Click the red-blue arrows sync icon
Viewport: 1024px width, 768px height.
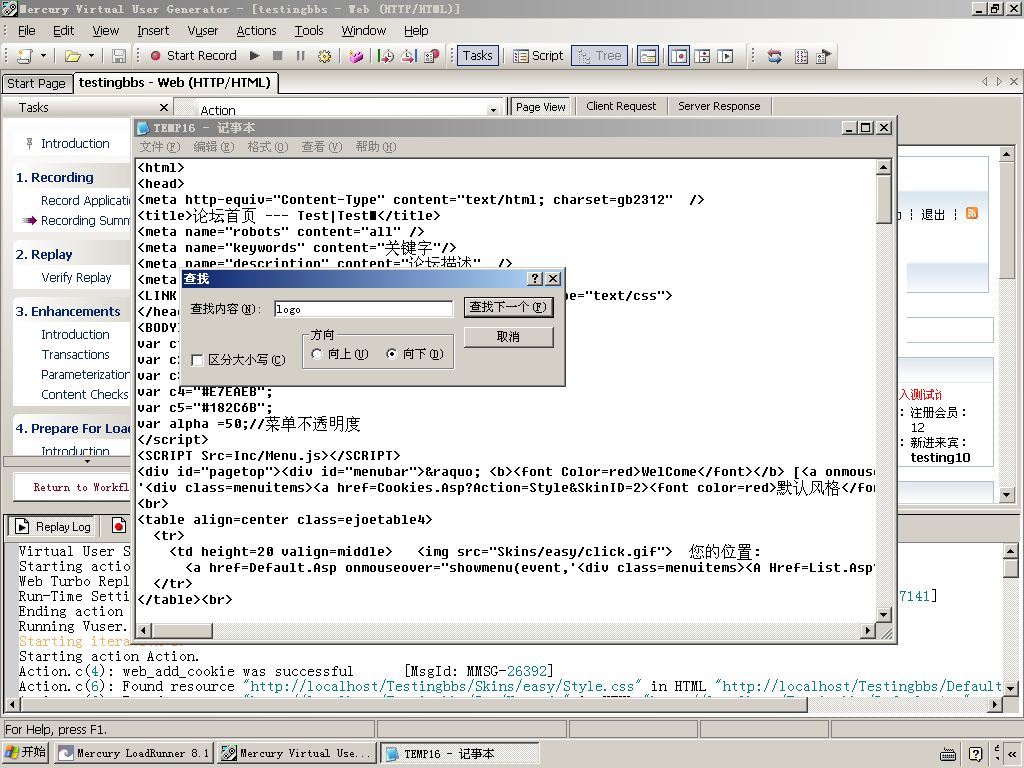775,56
